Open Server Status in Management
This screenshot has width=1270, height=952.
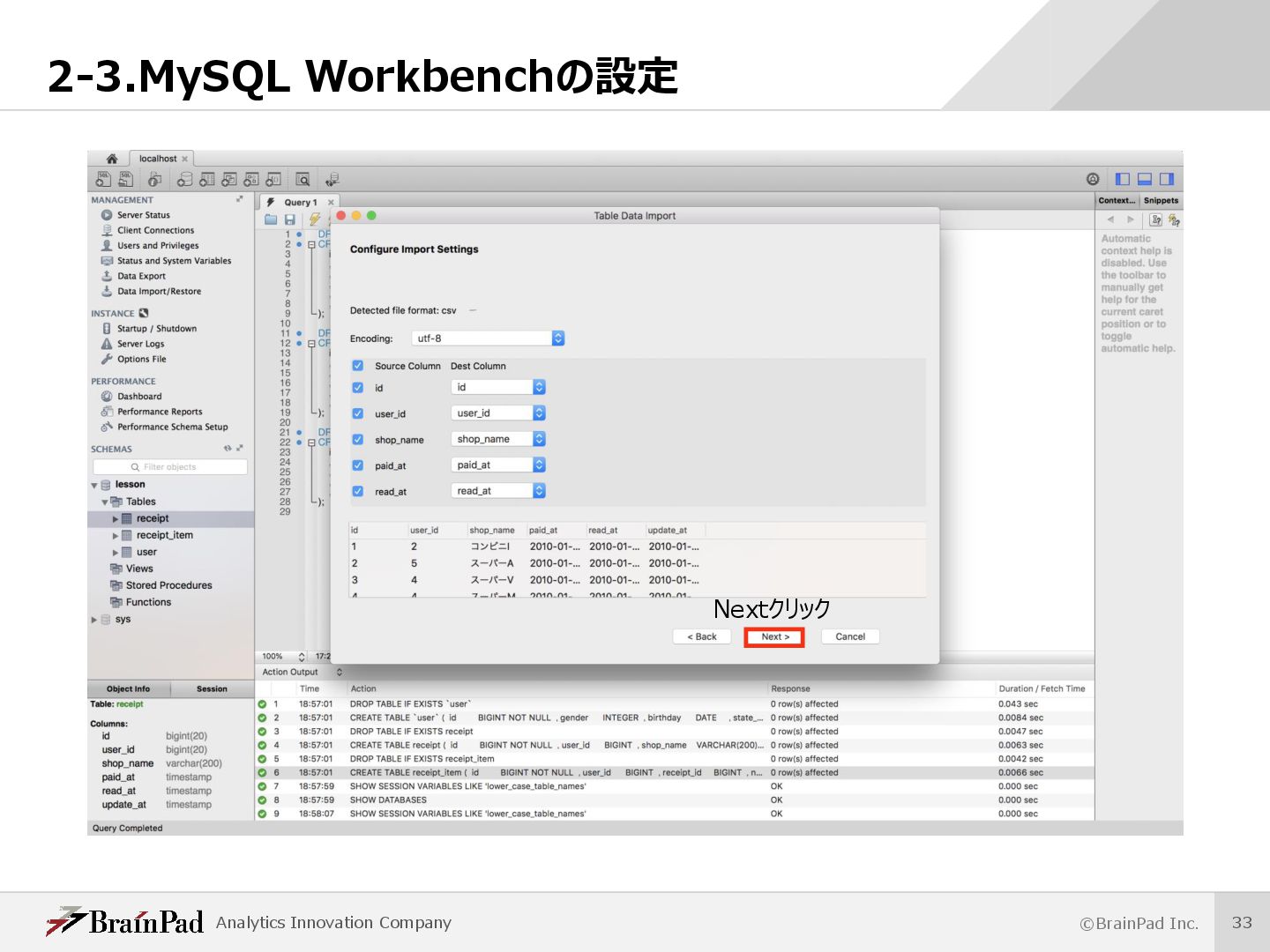pyautogui.click(x=144, y=215)
